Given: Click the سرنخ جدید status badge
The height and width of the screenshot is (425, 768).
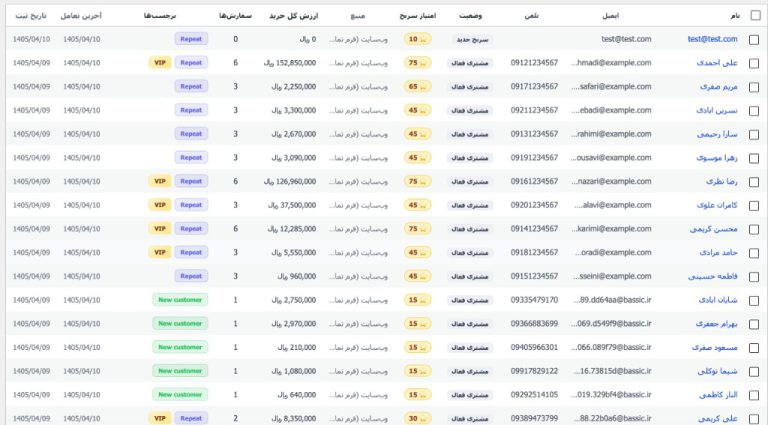Looking at the screenshot, I should pyautogui.click(x=472, y=40).
